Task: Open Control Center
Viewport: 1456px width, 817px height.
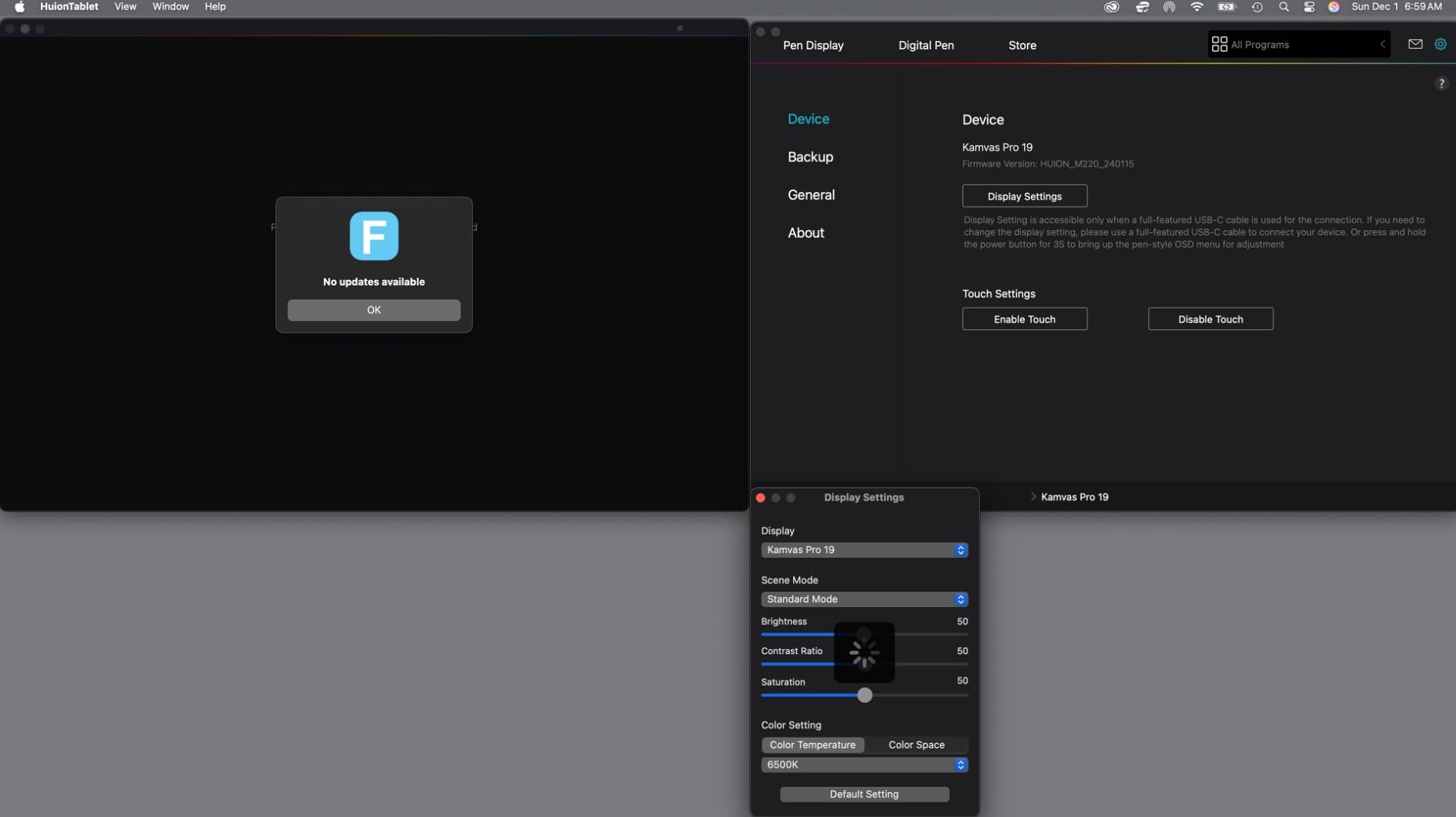Action: pyautogui.click(x=1309, y=7)
